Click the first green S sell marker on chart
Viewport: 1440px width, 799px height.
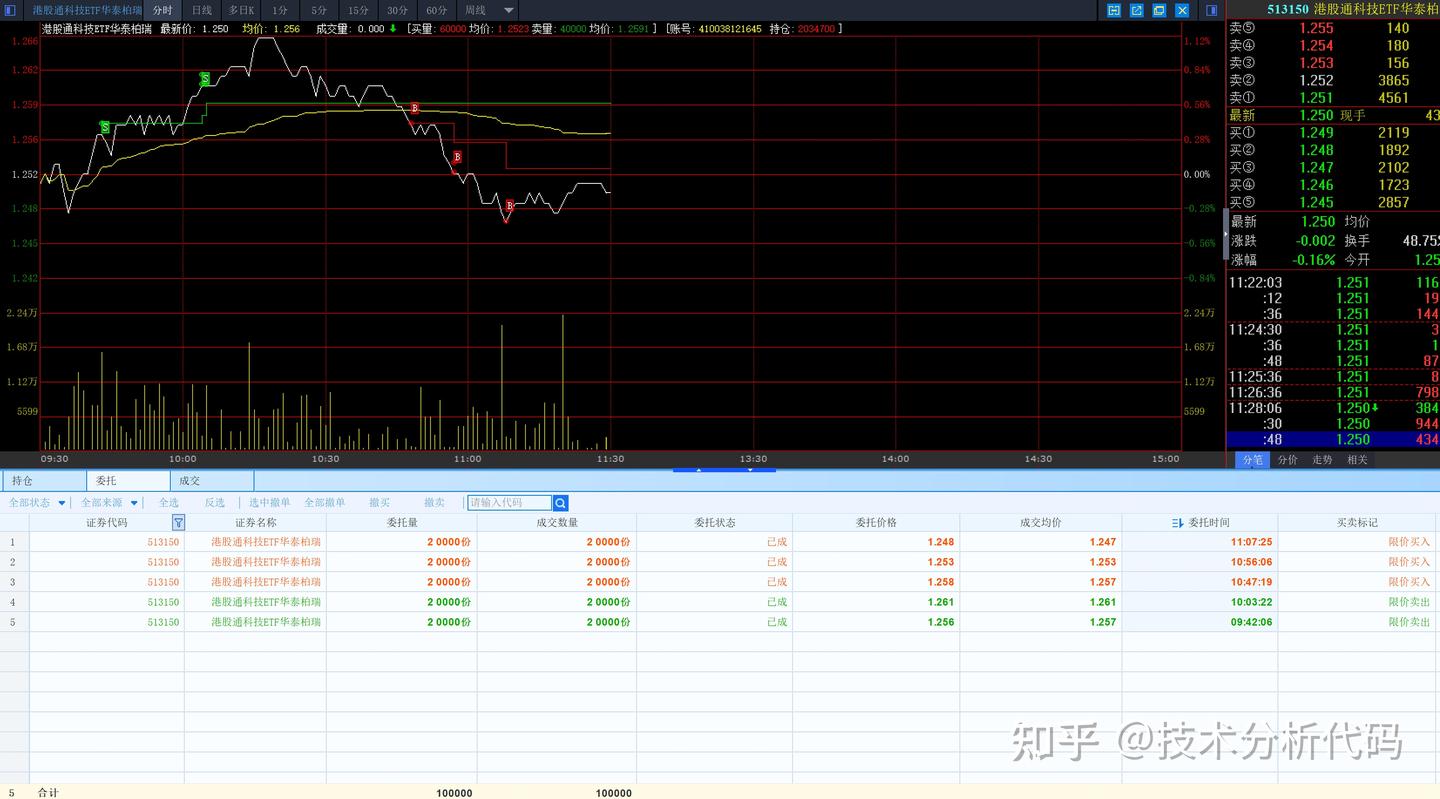coord(105,127)
